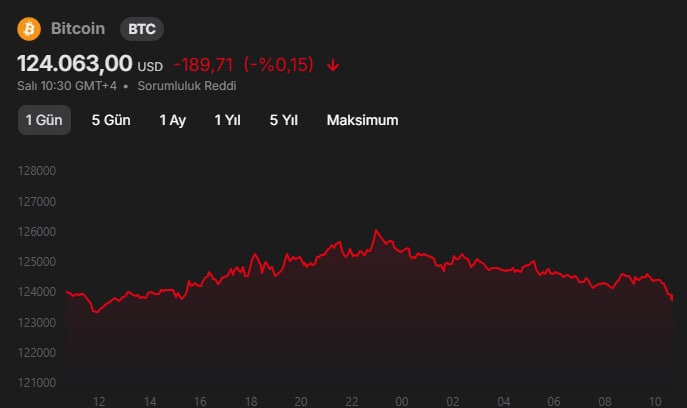Screen dimensions: 687x408
Task: Click the orange Bitcoin logo icon
Action: tap(28, 28)
